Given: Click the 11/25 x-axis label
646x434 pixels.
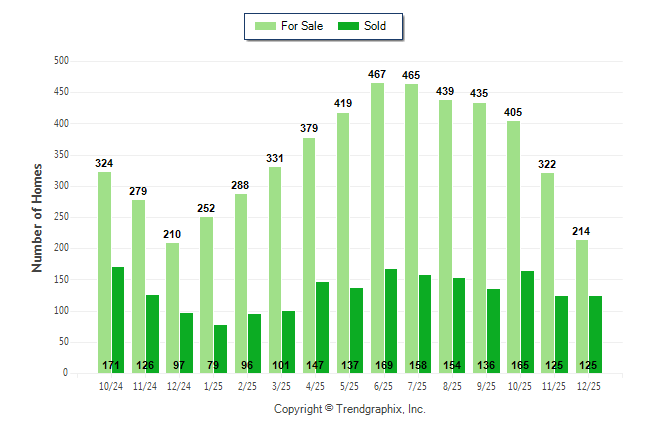Looking at the screenshot, I should [x=554, y=385].
